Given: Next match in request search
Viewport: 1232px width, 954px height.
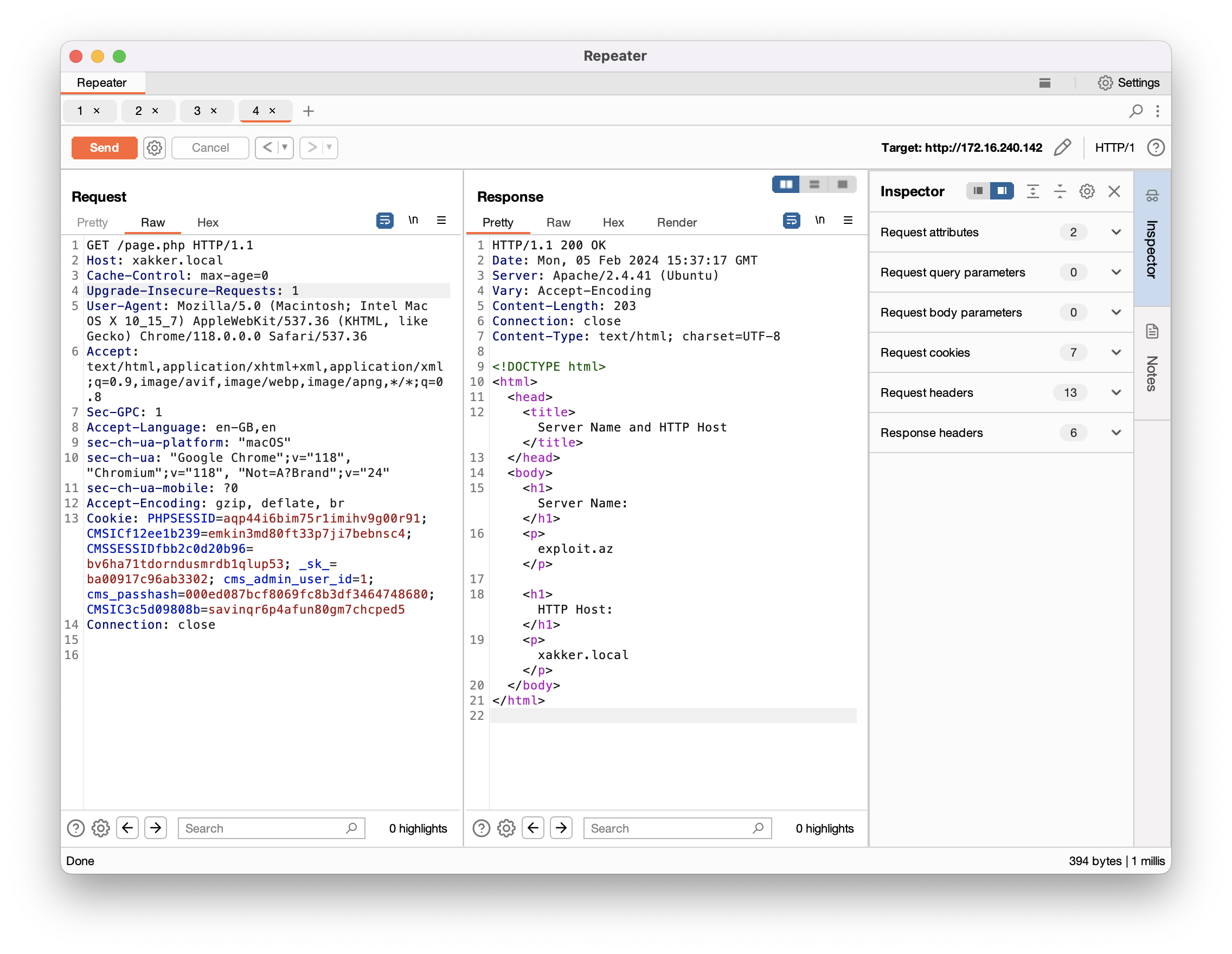Looking at the screenshot, I should point(156,828).
